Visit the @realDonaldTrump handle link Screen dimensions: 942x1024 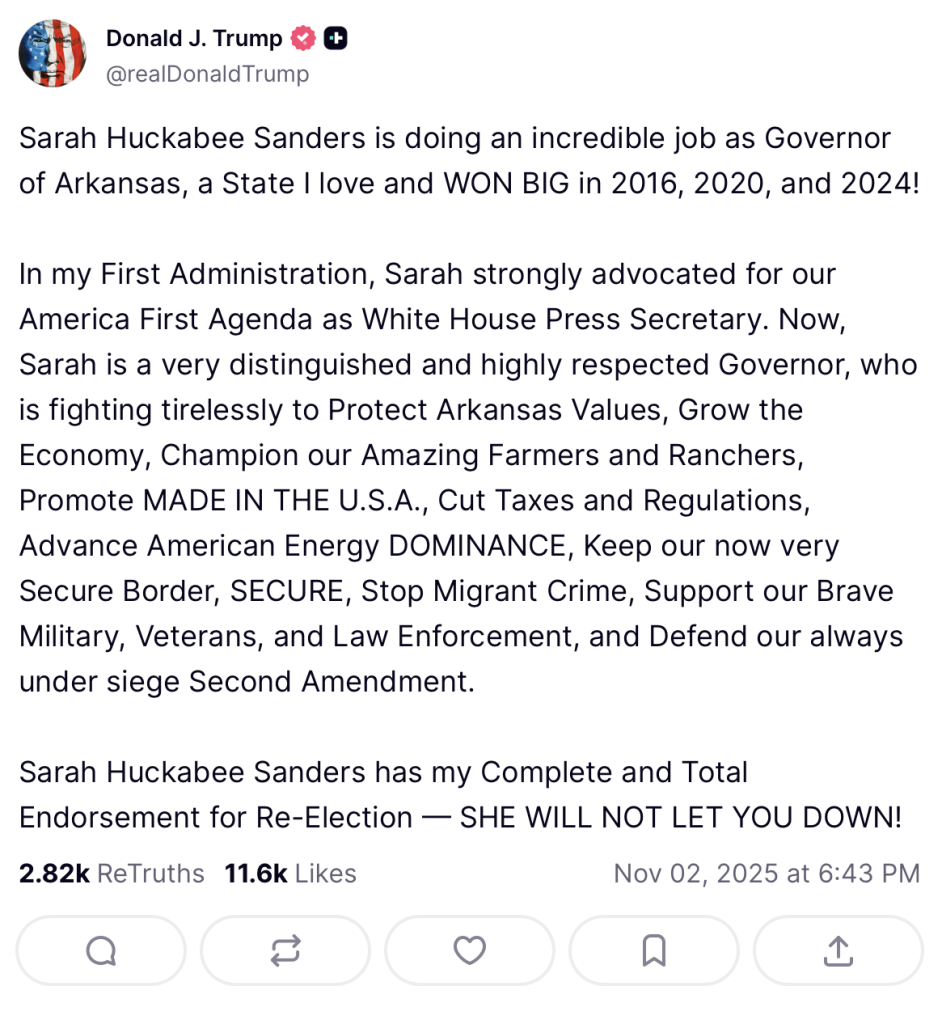click(207, 74)
